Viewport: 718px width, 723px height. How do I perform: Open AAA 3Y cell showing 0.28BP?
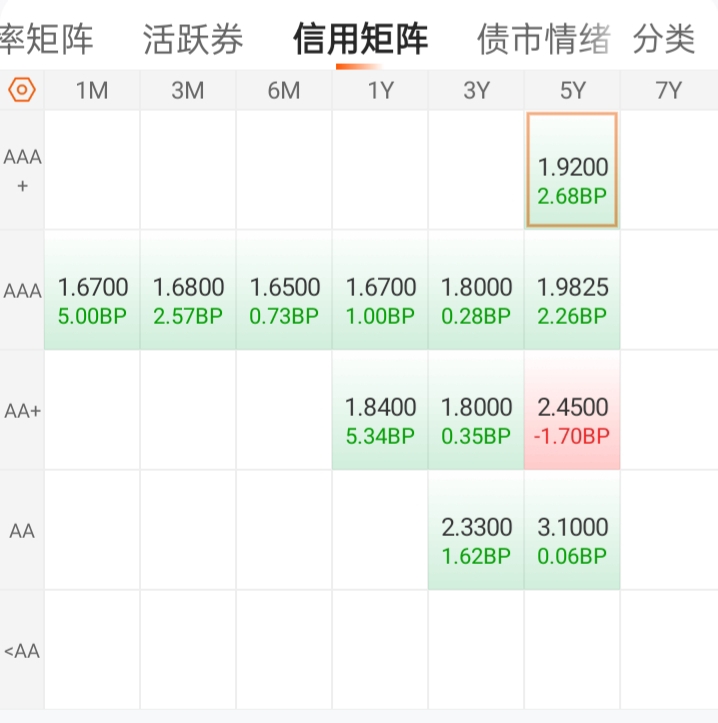coord(476,290)
